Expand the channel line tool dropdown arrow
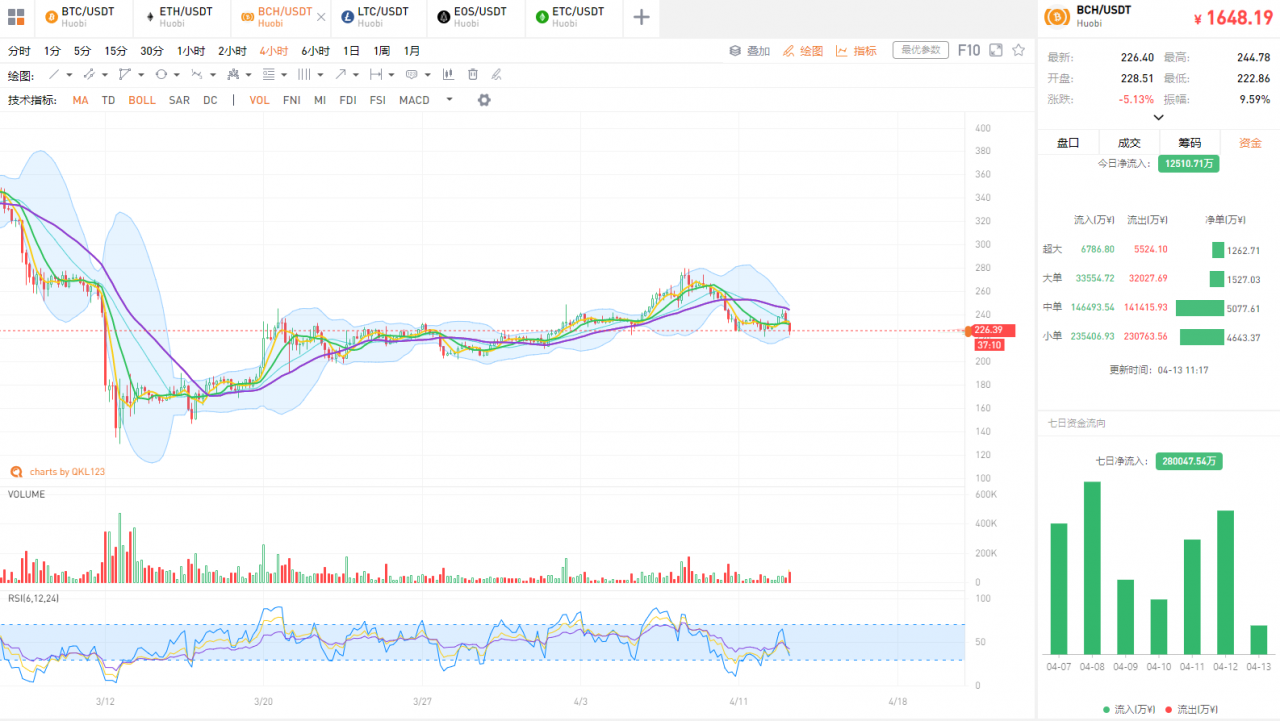The image size is (1280, 721). [x=105, y=75]
